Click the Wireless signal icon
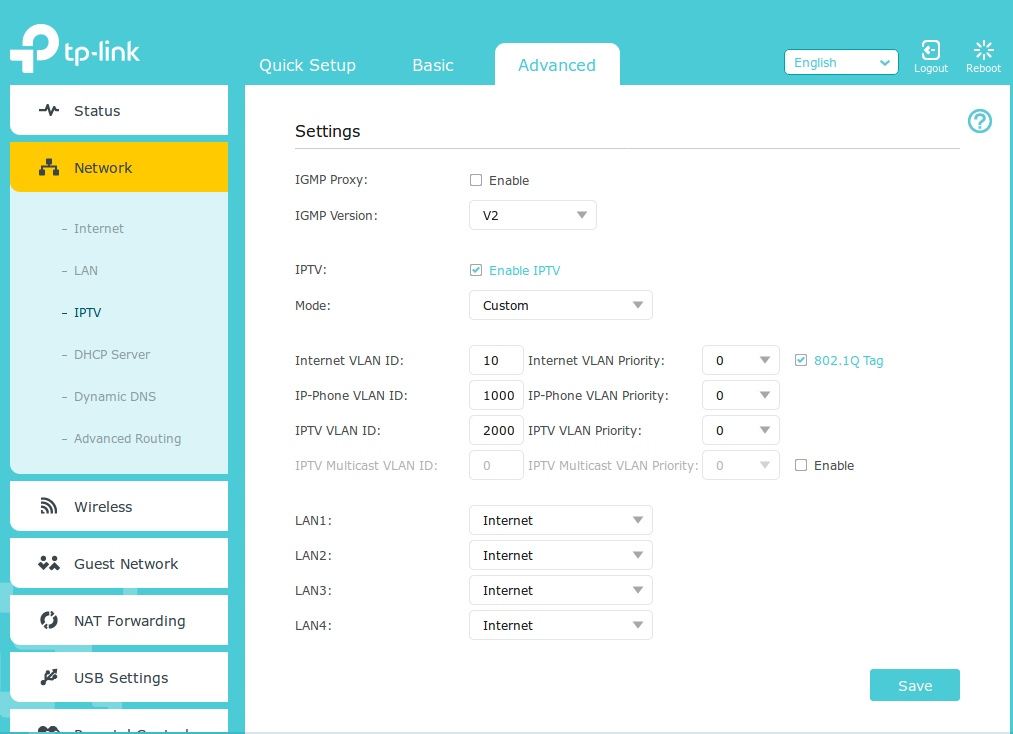This screenshot has width=1013, height=734. tap(48, 507)
